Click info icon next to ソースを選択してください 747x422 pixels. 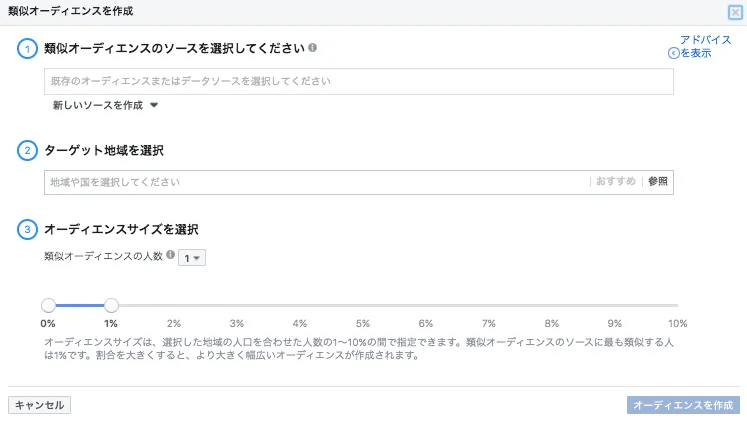click(x=313, y=48)
